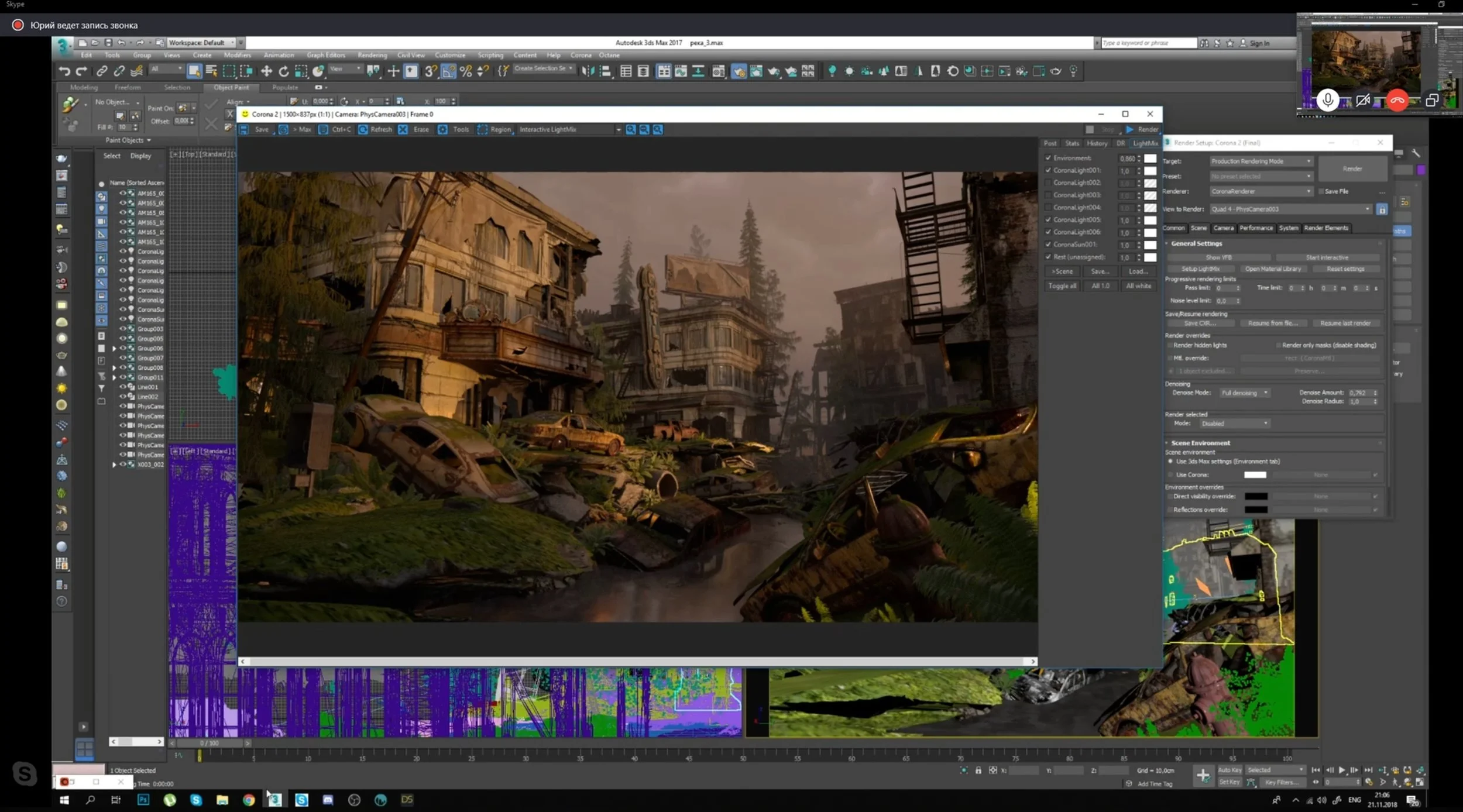The image size is (1463, 812).
Task: Click the Environment light color swatch
Action: click(x=1150, y=159)
